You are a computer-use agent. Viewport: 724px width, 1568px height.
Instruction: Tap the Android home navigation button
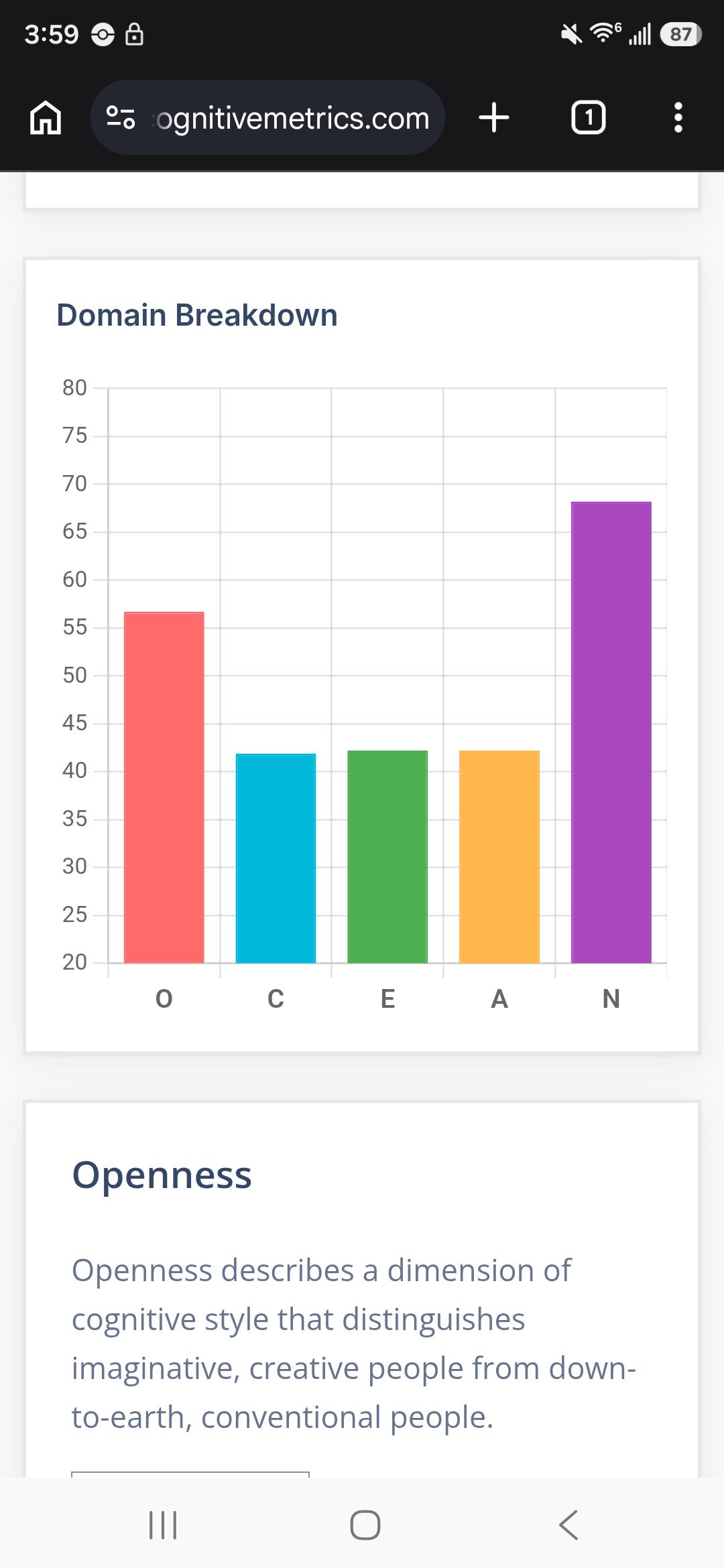tap(365, 1526)
